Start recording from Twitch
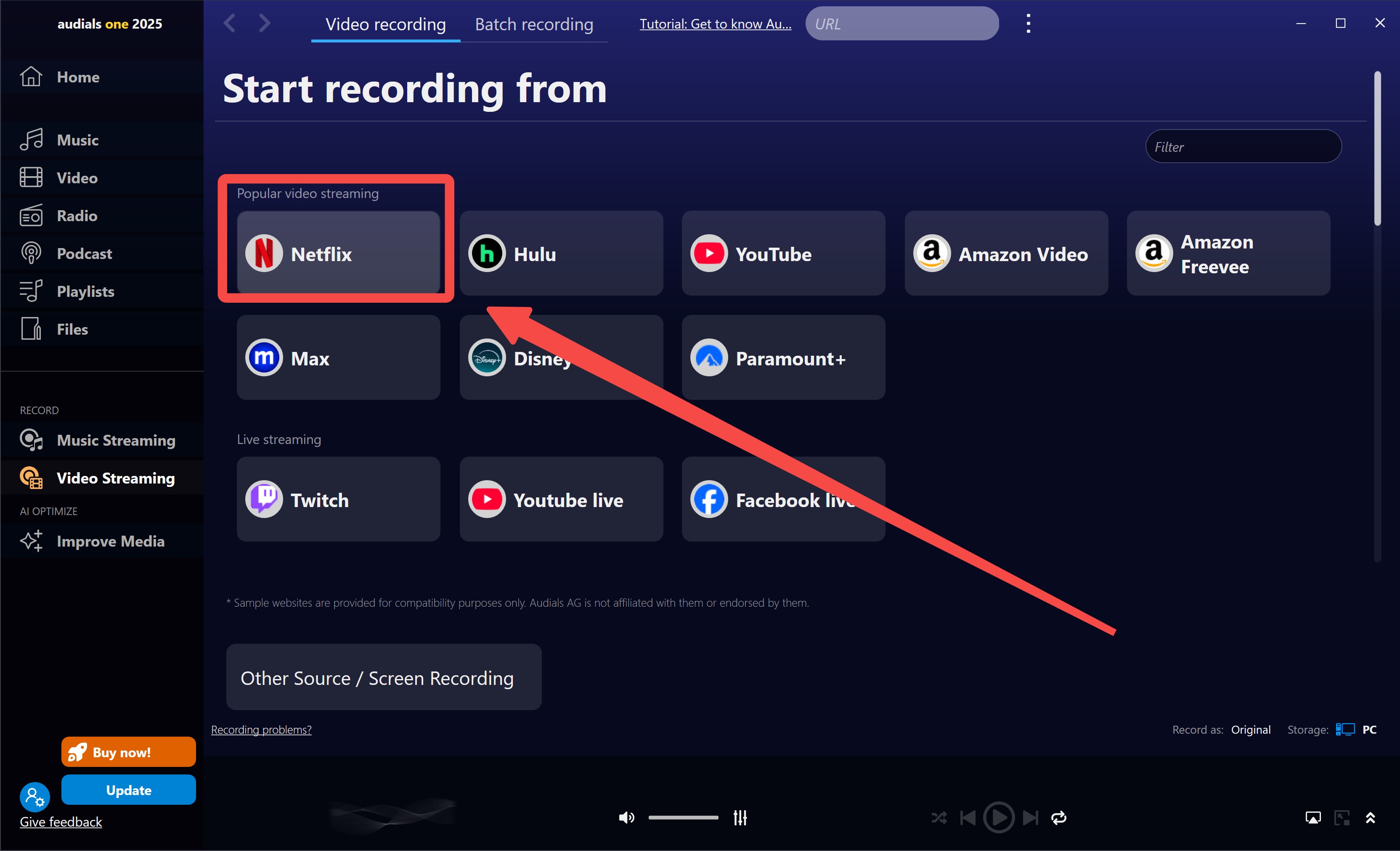This screenshot has height=851, width=1400. click(338, 499)
